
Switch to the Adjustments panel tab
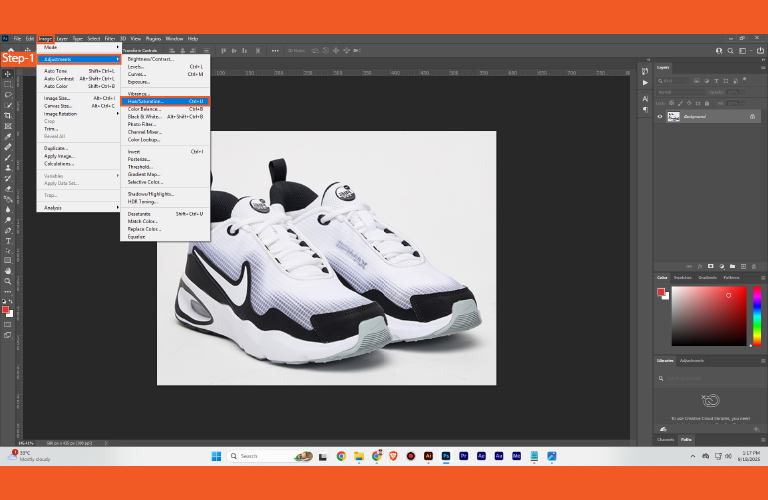coord(692,360)
